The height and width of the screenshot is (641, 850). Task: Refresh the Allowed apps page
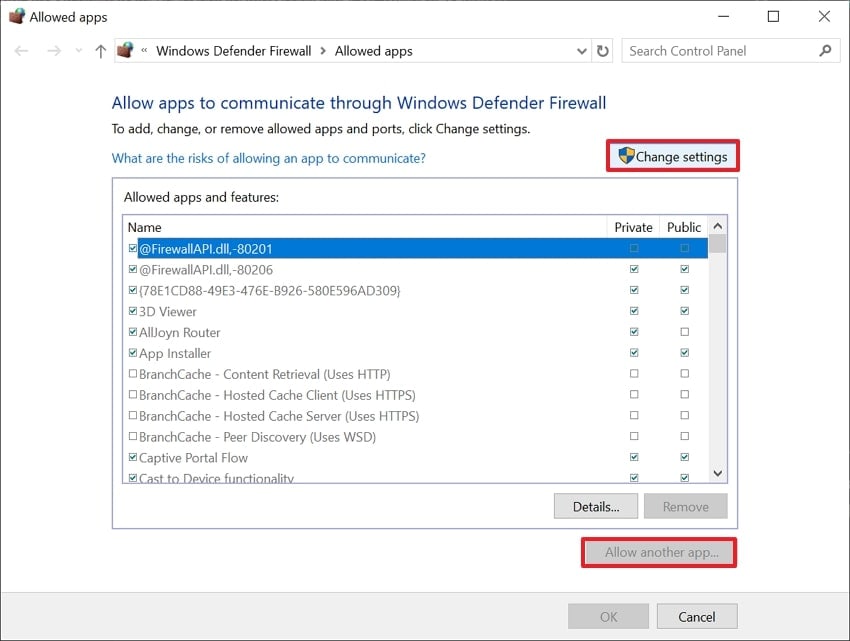pyautogui.click(x=602, y=51)
